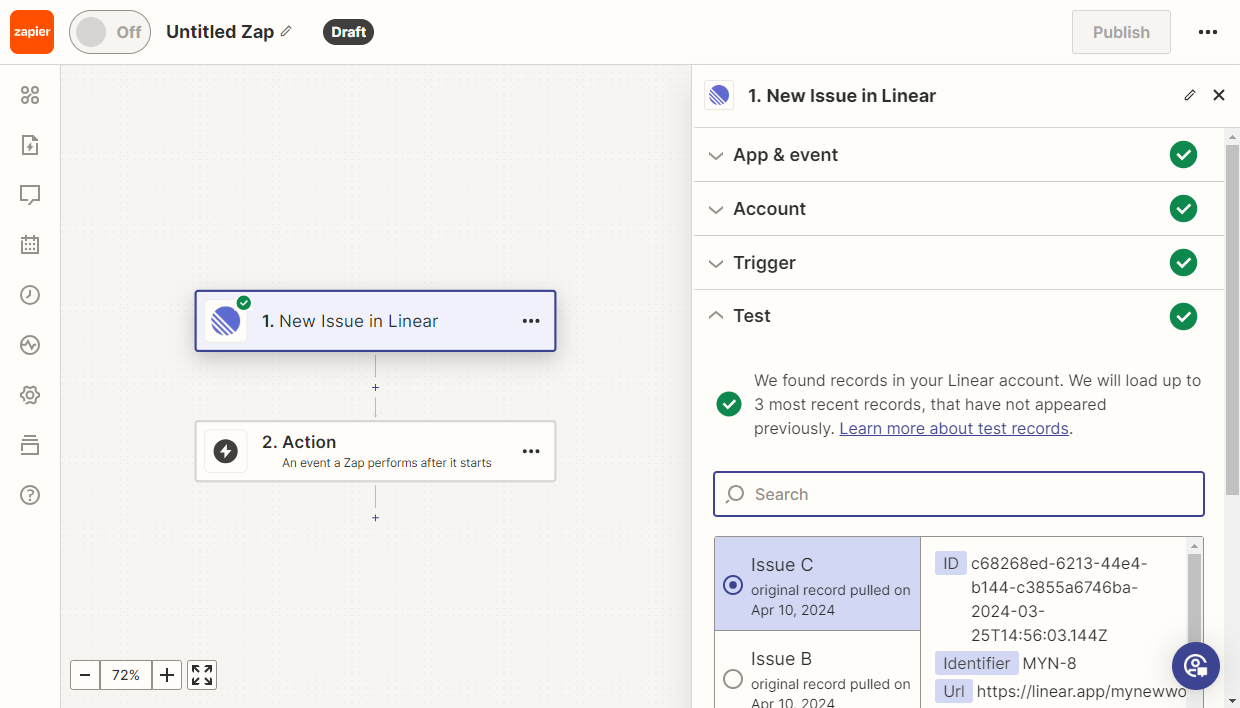This screenshot has width=1240, height=708.
Task: Toggle the Zap On/Off switch
Action: [110, 32]
